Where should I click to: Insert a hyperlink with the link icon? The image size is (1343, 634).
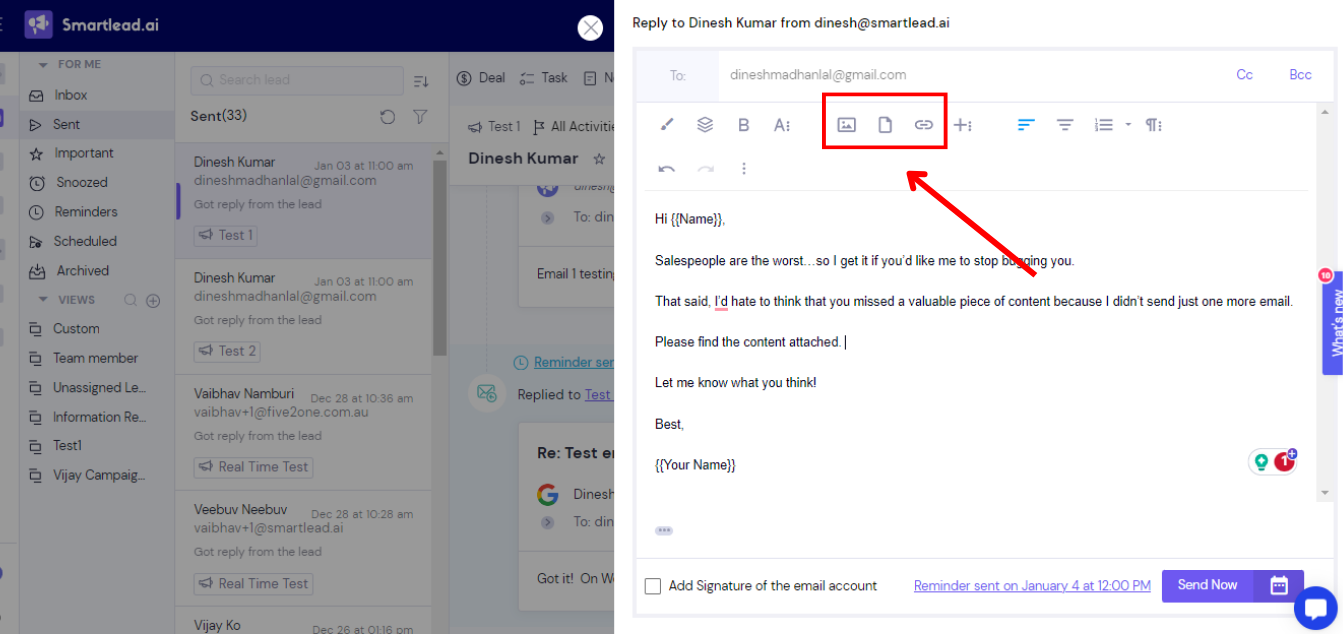click(922, 124)
